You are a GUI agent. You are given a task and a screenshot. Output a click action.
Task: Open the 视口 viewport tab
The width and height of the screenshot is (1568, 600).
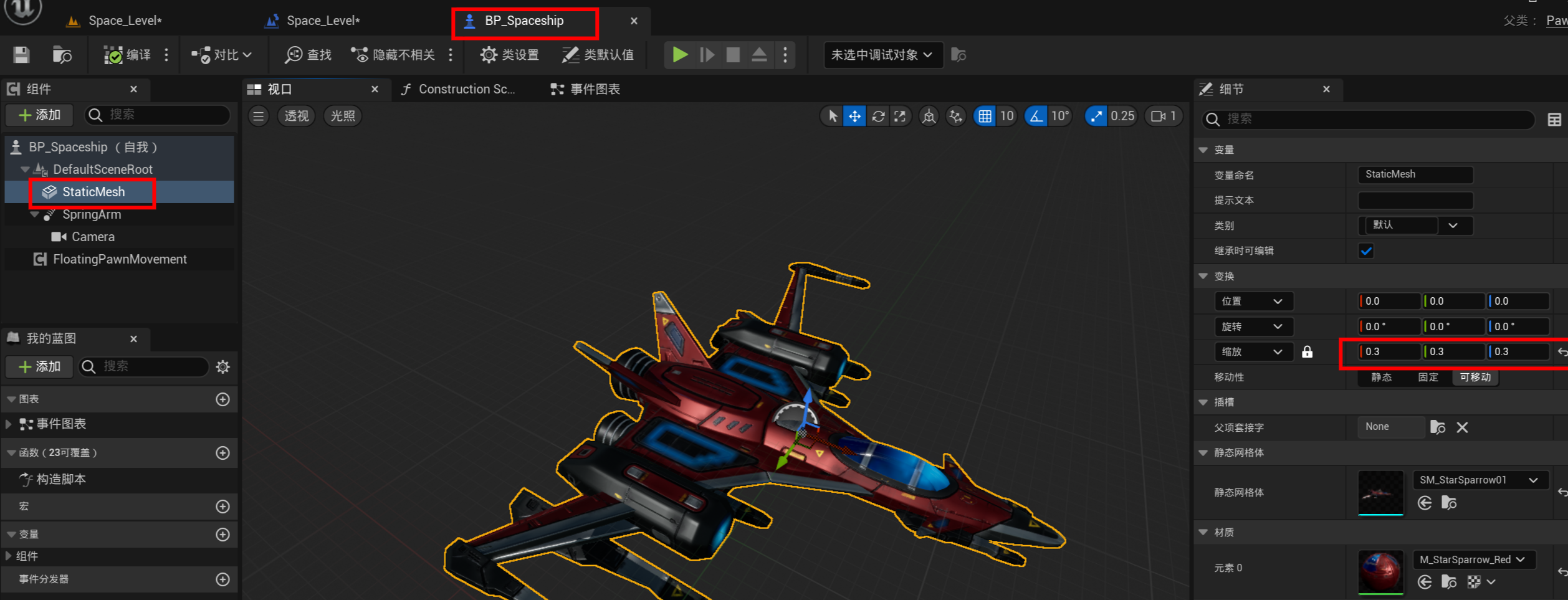click(279, 89)
